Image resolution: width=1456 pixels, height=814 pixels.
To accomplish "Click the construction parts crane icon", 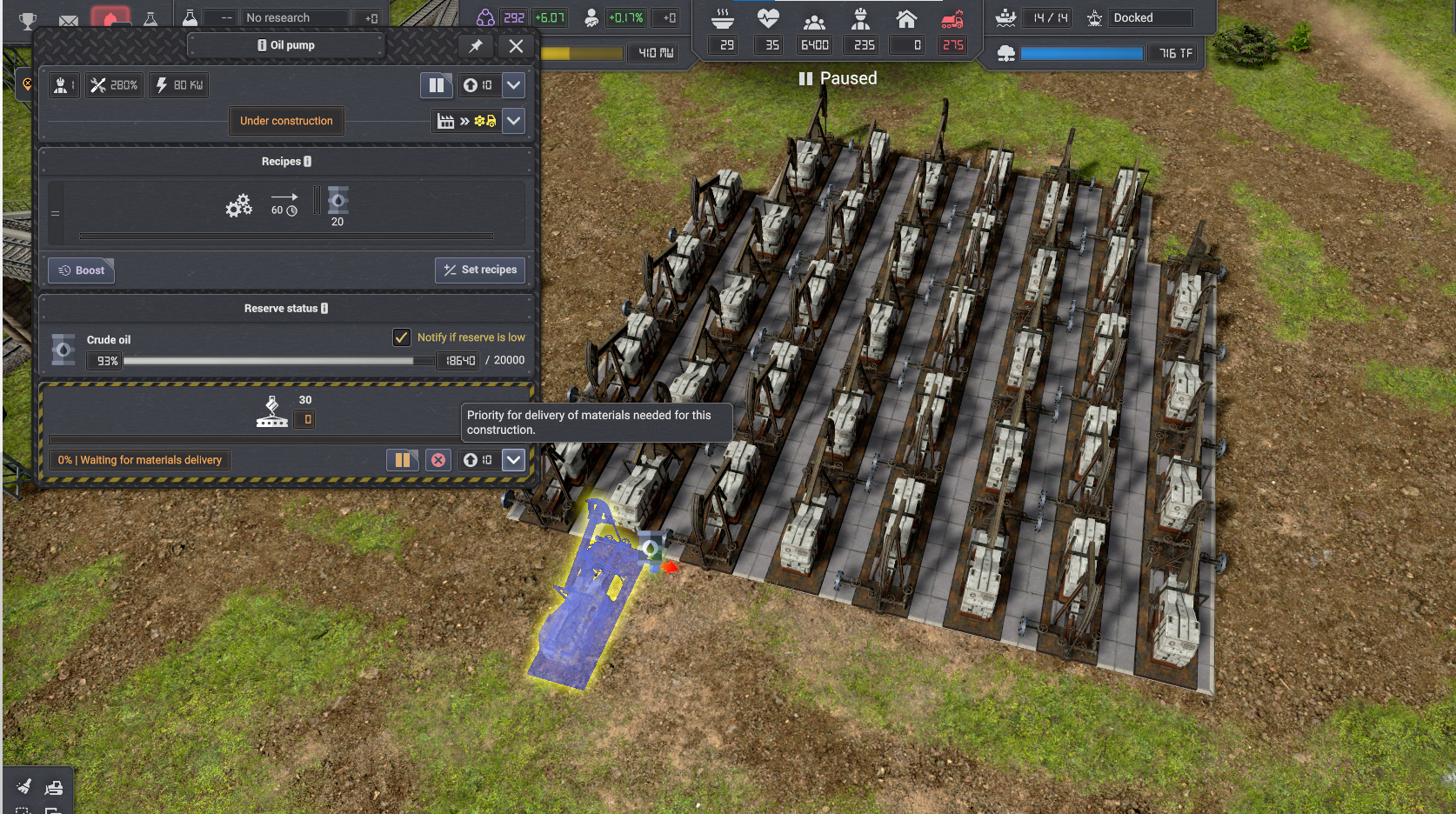I will coord(272,411).
